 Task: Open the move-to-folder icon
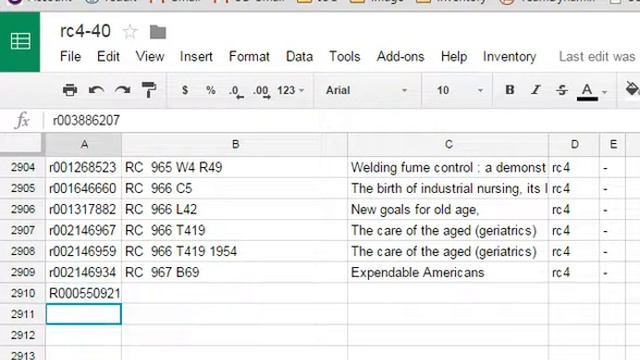pos(158,32)
